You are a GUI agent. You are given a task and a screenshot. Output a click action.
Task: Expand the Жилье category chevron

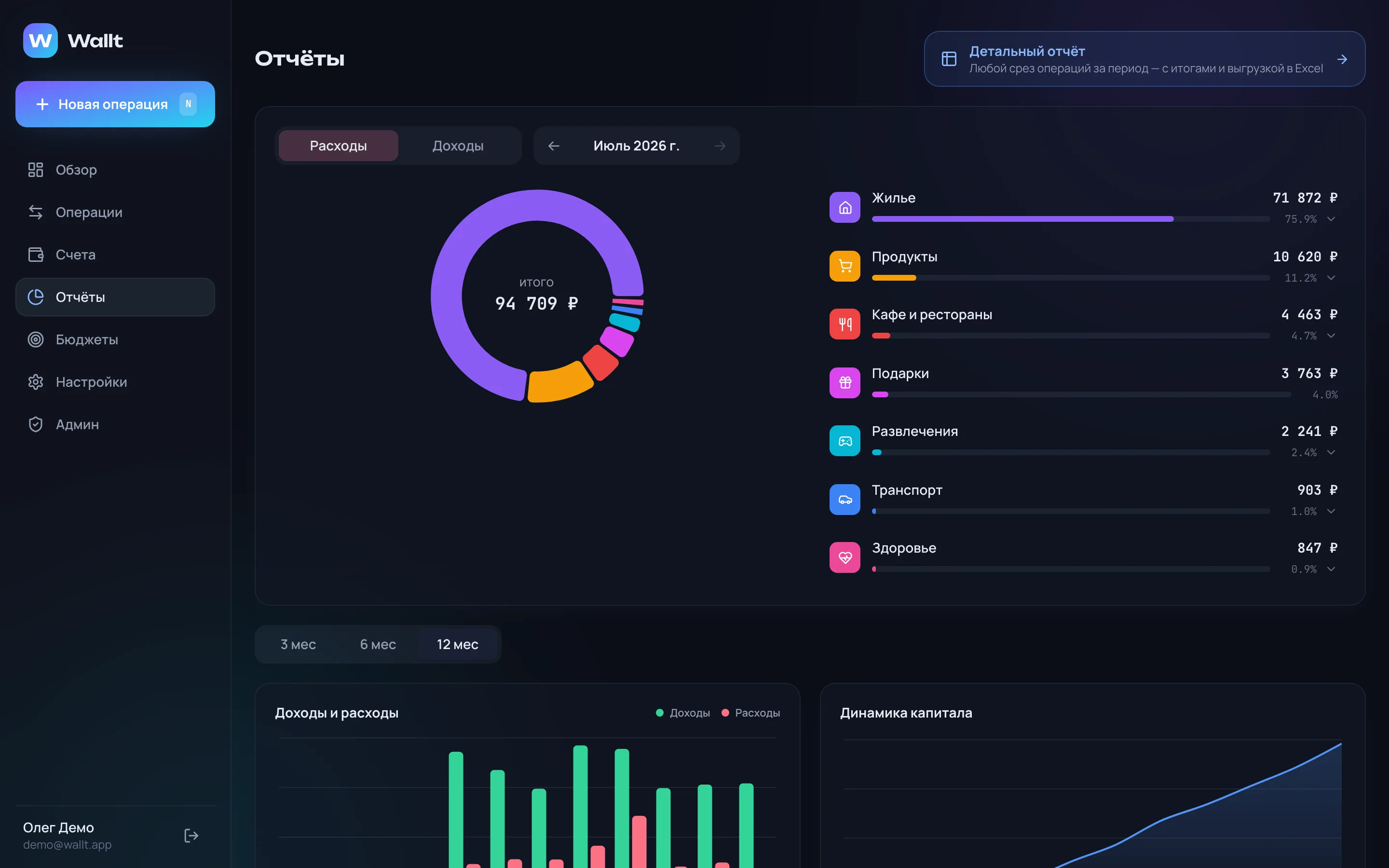point(1331,219)
